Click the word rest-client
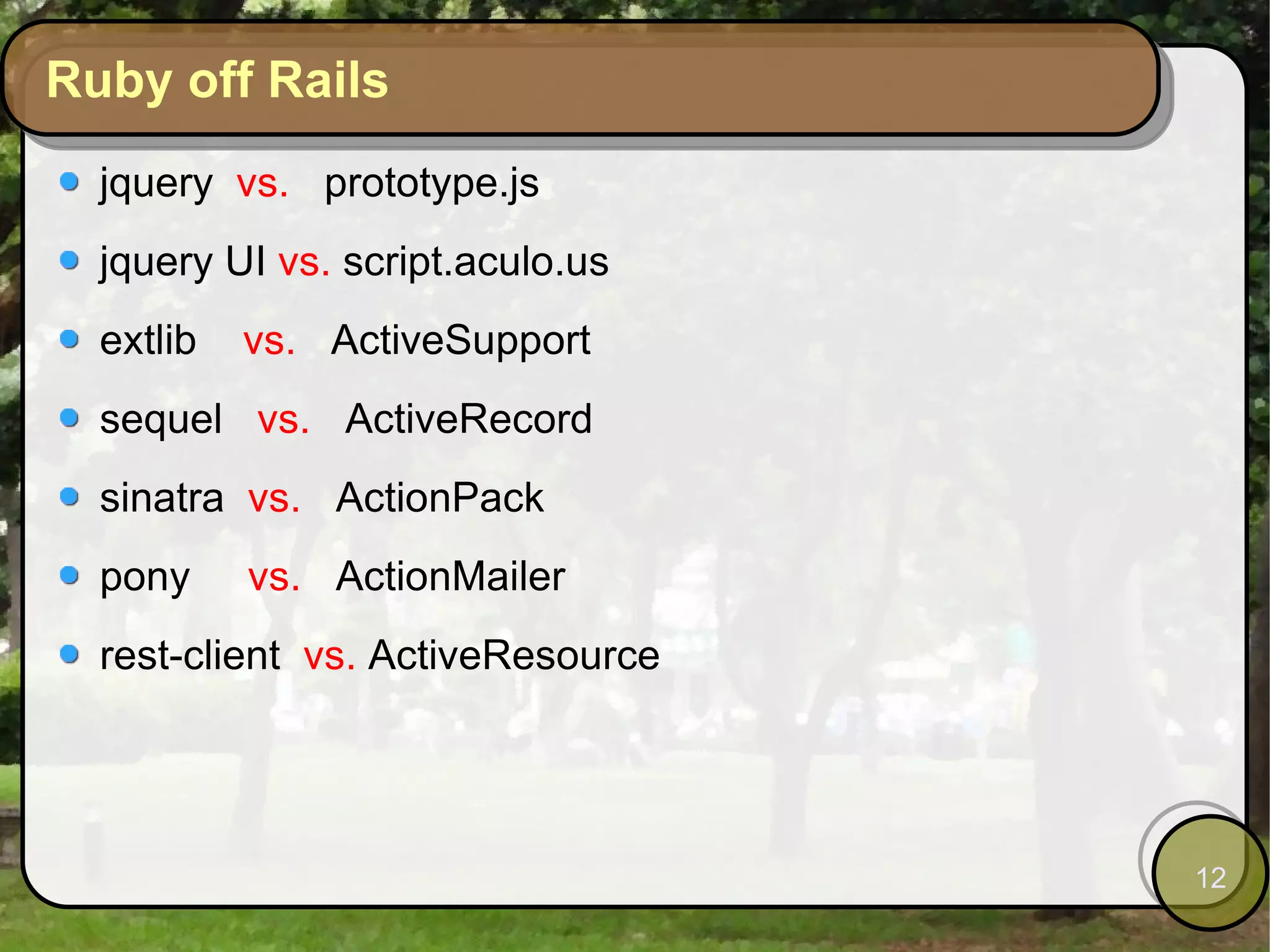The image size is (1270, 952). [190, 656]
